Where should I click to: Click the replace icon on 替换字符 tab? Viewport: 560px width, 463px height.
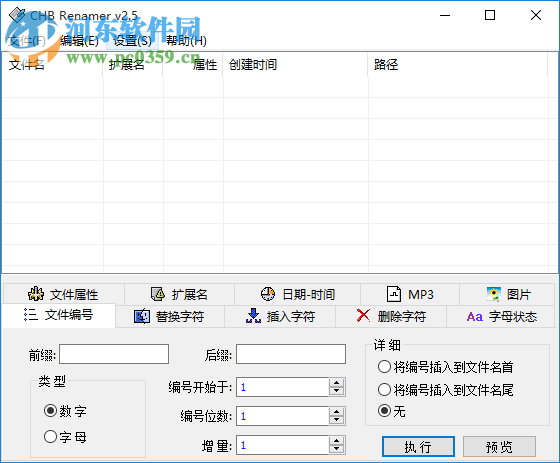[142, 316]
